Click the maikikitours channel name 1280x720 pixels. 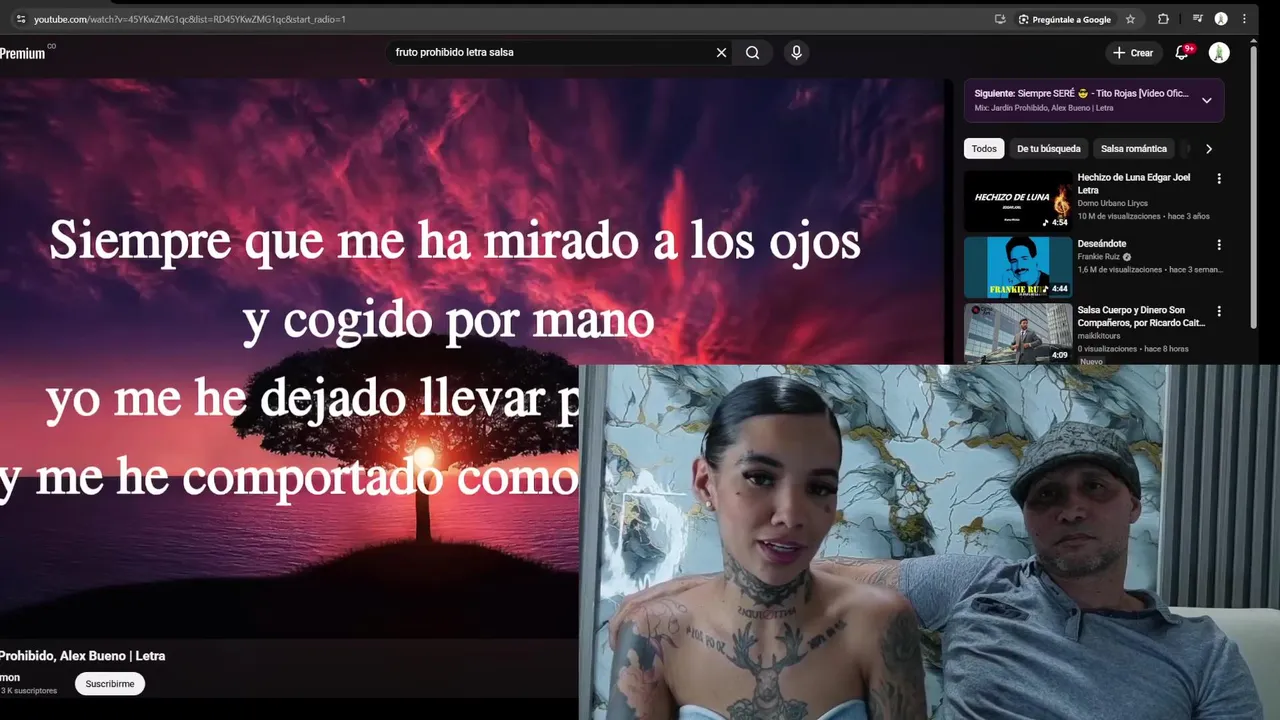[x=1099, y=336]
